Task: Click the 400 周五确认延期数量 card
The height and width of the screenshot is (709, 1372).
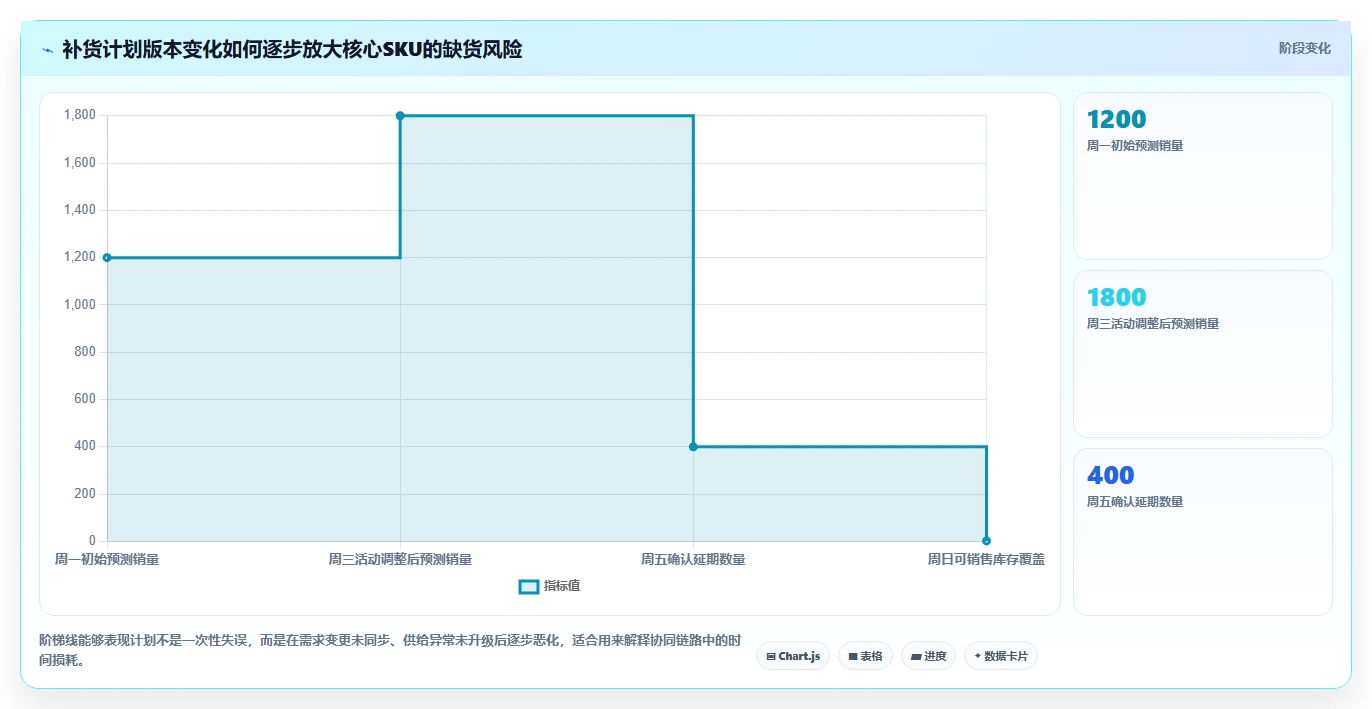Action: 1202,532
